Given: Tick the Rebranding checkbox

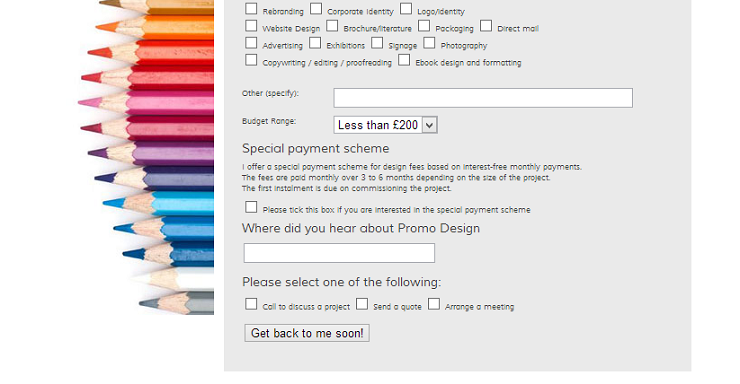Looking at the screenshot, I should click(251, 8).
